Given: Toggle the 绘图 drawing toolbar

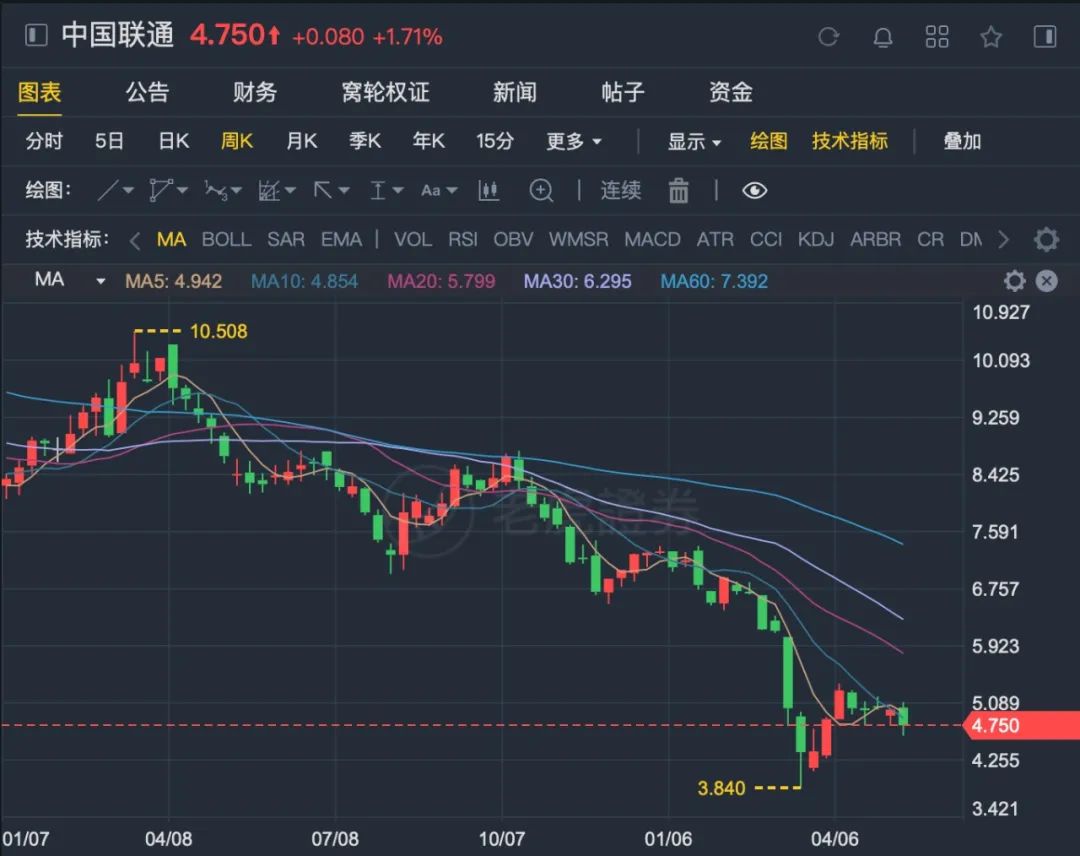Looking at the screenshot, I should 769,141.
